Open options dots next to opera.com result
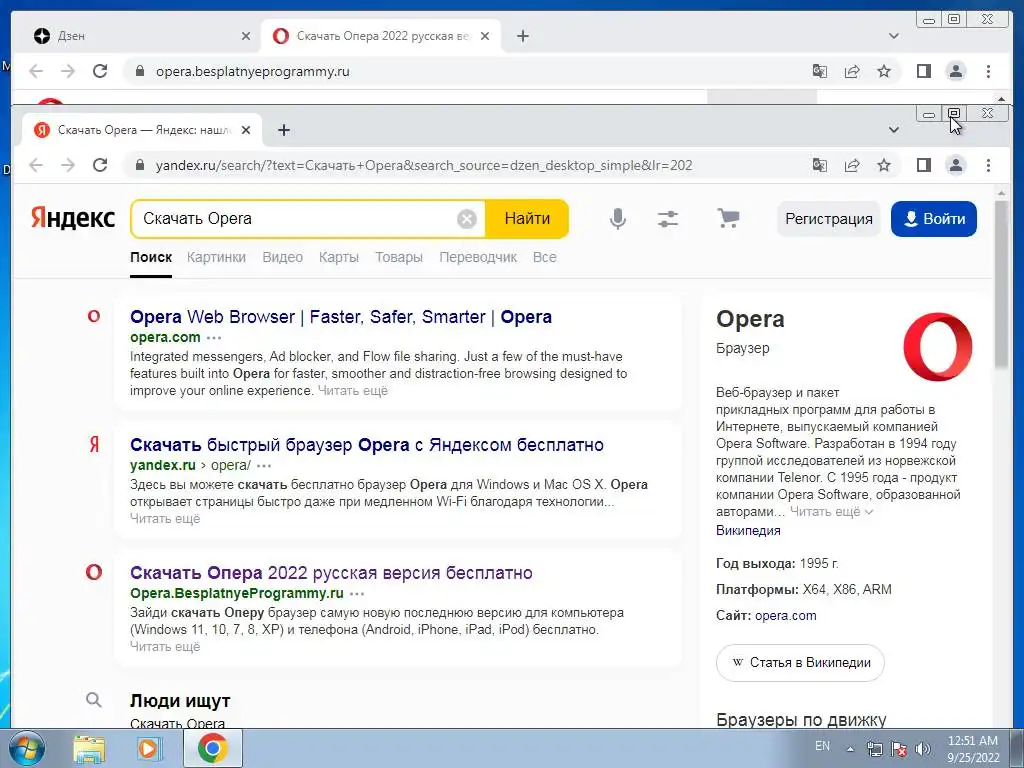 [x=214, y=338]
